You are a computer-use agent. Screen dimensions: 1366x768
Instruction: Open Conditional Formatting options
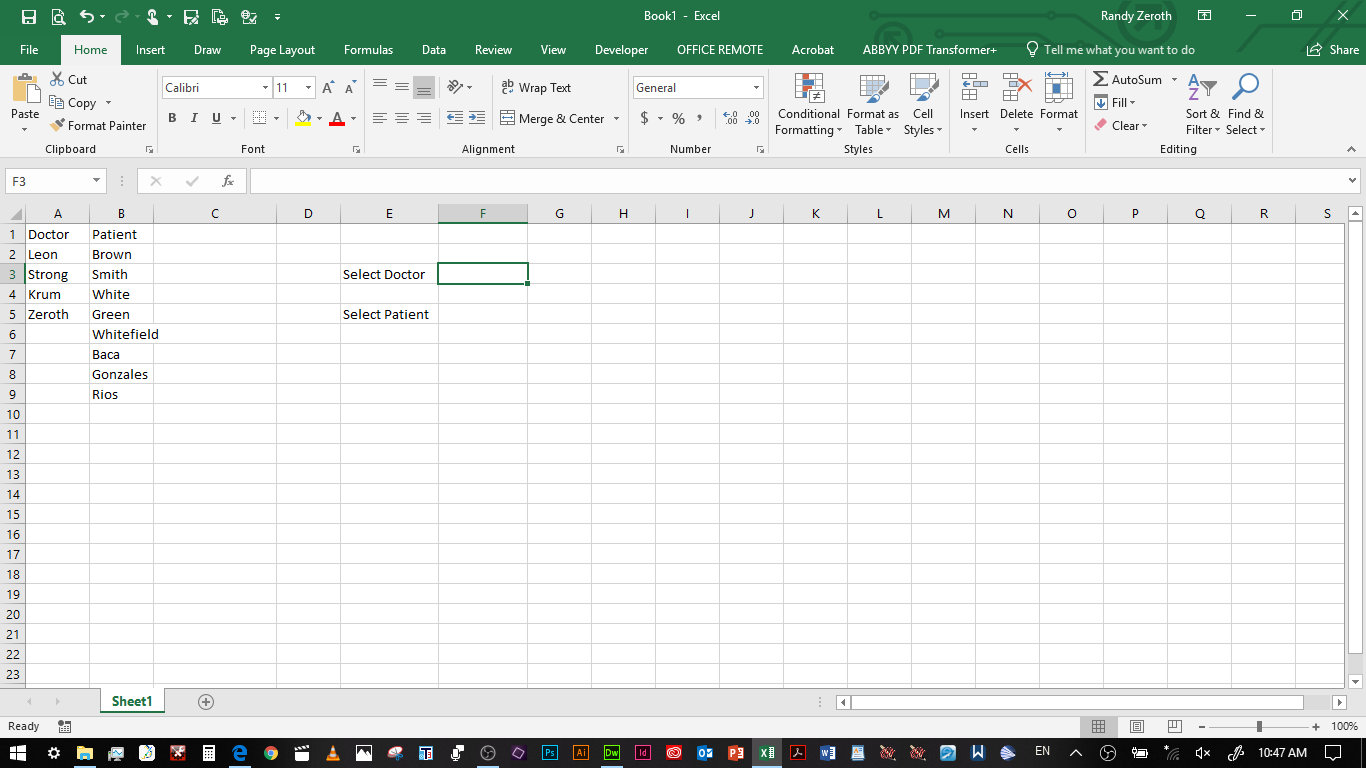808,104
